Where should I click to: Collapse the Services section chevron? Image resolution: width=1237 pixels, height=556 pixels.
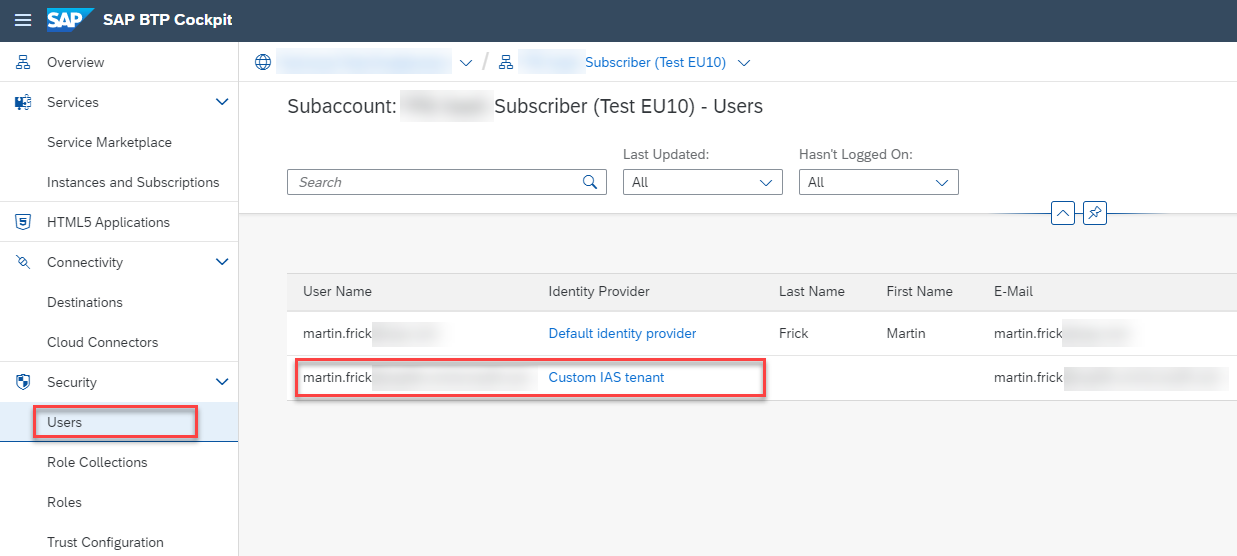[x=222, y=102]
